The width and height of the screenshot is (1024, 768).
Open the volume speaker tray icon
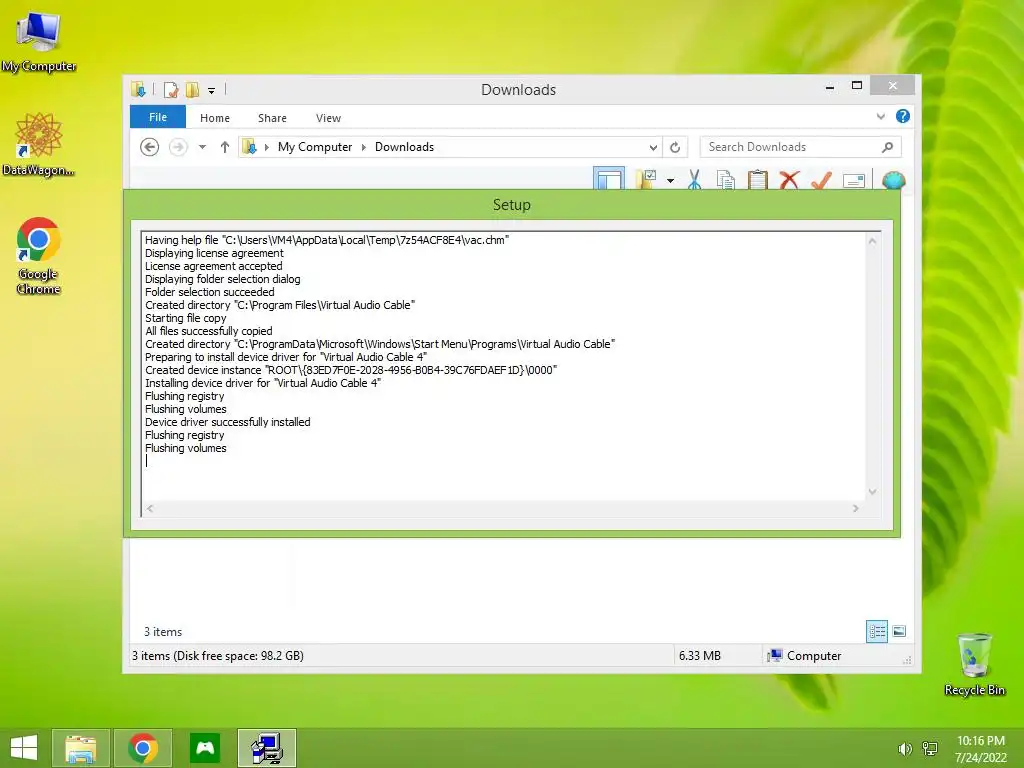click(904, 749)
